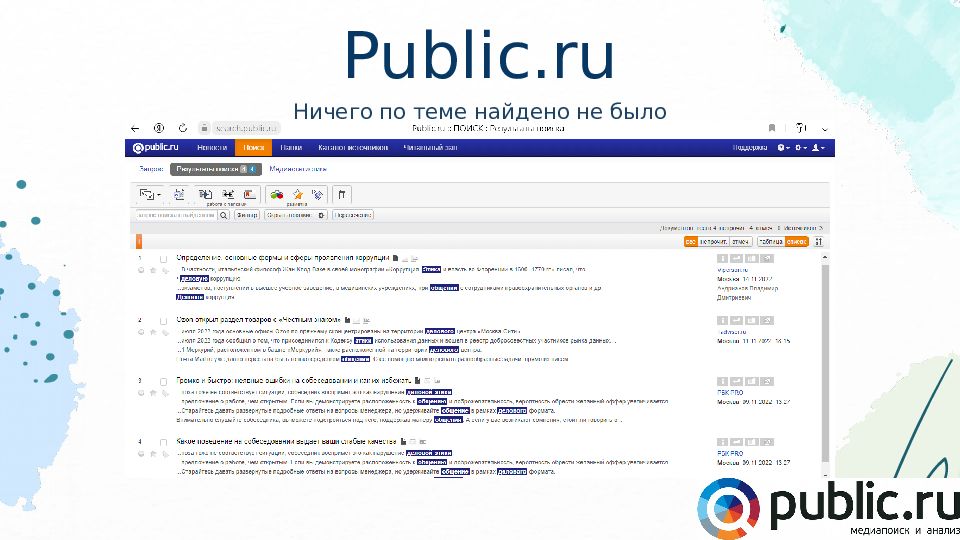
Task: Open the Новости section
Action: coord(212,148)
